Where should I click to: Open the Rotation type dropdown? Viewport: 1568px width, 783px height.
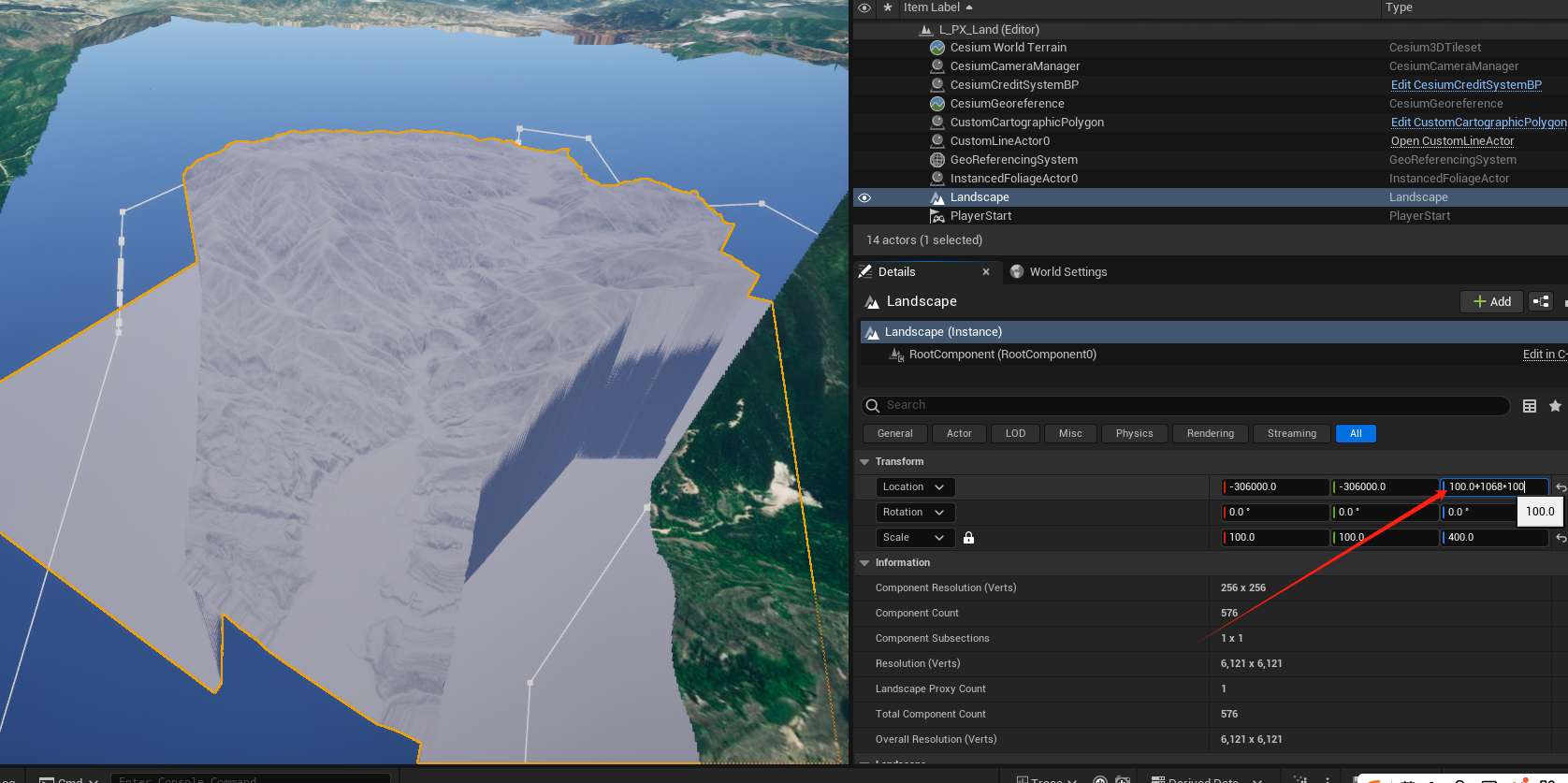tap(914, 513)
